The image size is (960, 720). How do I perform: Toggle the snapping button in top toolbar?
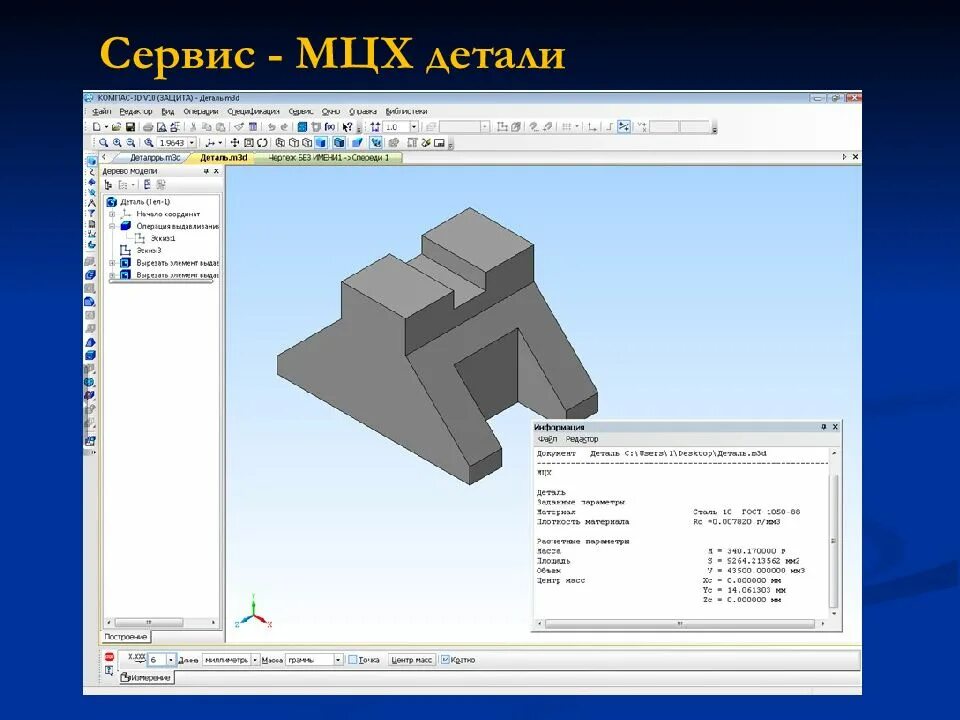point(624,127)
